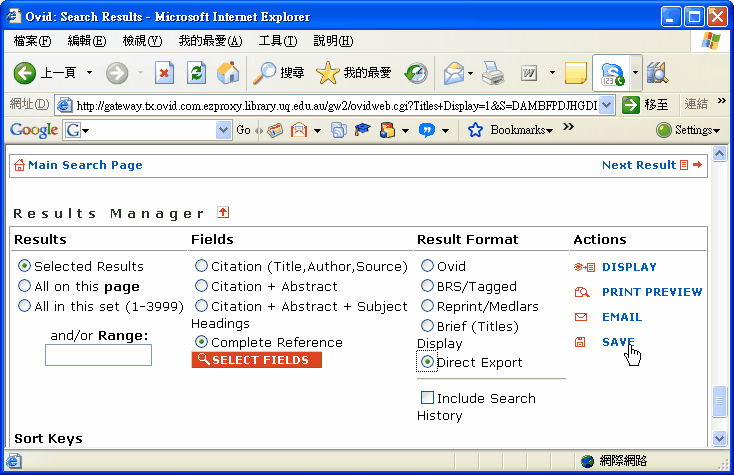Viewport: 734px width, 475px height.
Task: Open the 說明(H) menu
Action: tap(333, 41)
